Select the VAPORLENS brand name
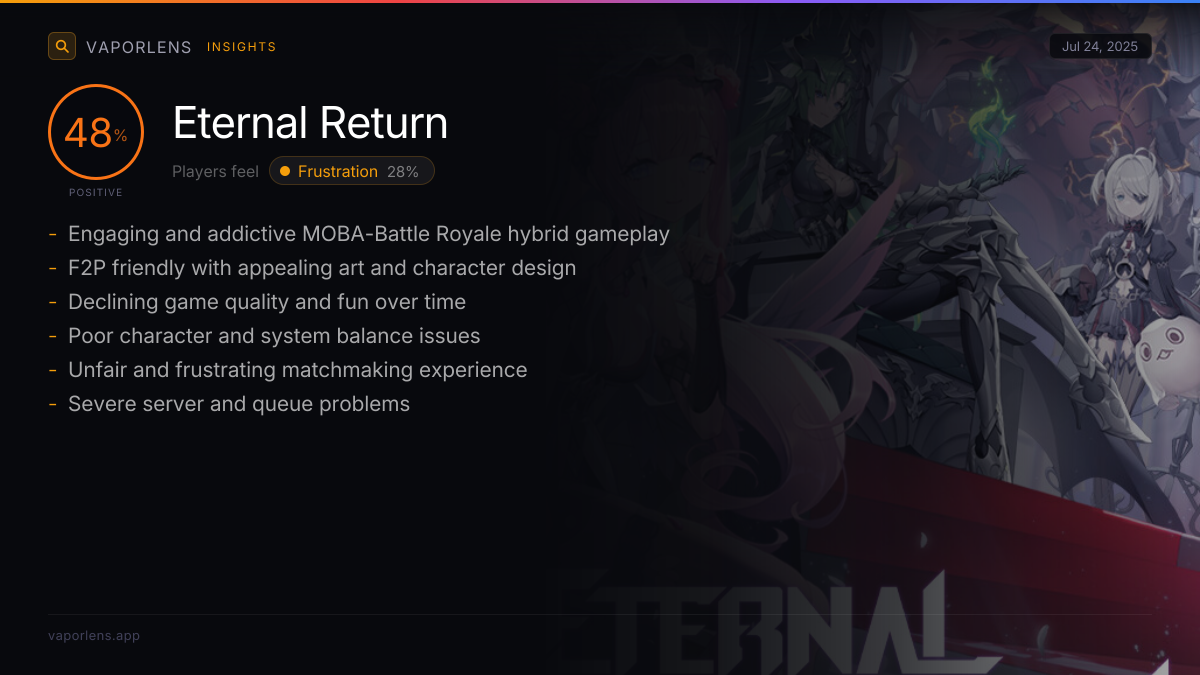 click(139, 47)
